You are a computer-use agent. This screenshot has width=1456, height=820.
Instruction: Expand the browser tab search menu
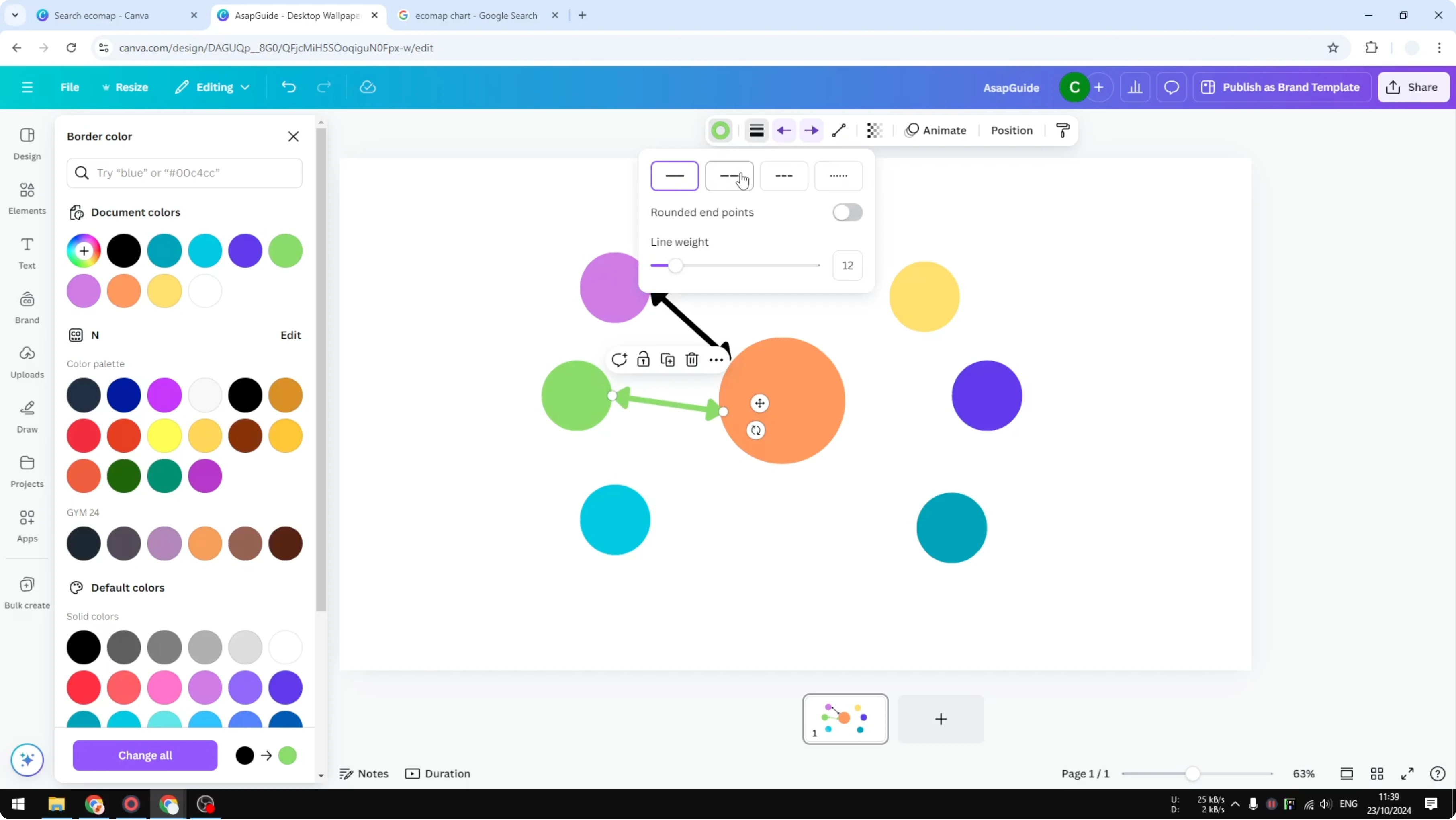[15, 15]
